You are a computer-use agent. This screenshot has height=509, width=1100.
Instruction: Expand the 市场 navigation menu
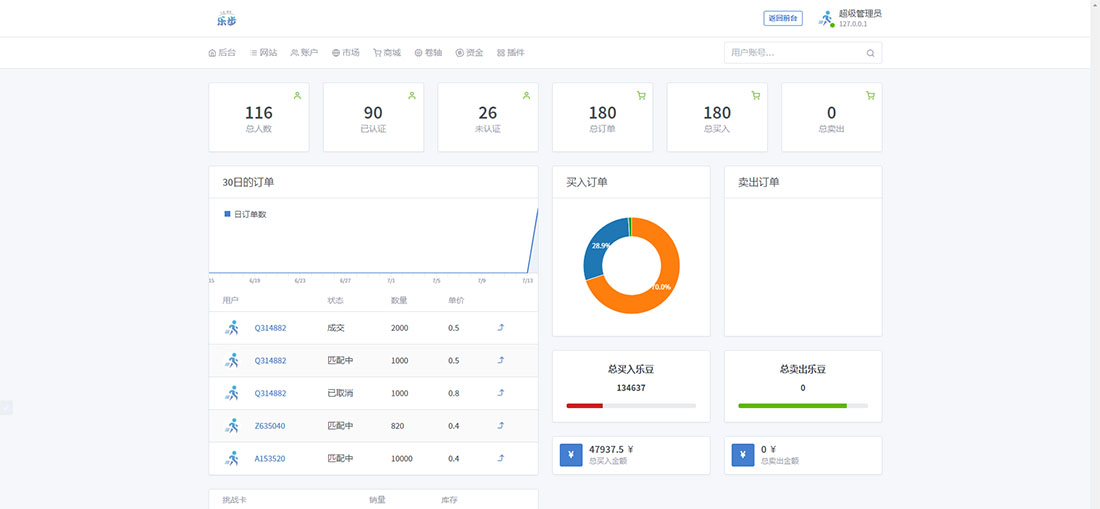345,53
